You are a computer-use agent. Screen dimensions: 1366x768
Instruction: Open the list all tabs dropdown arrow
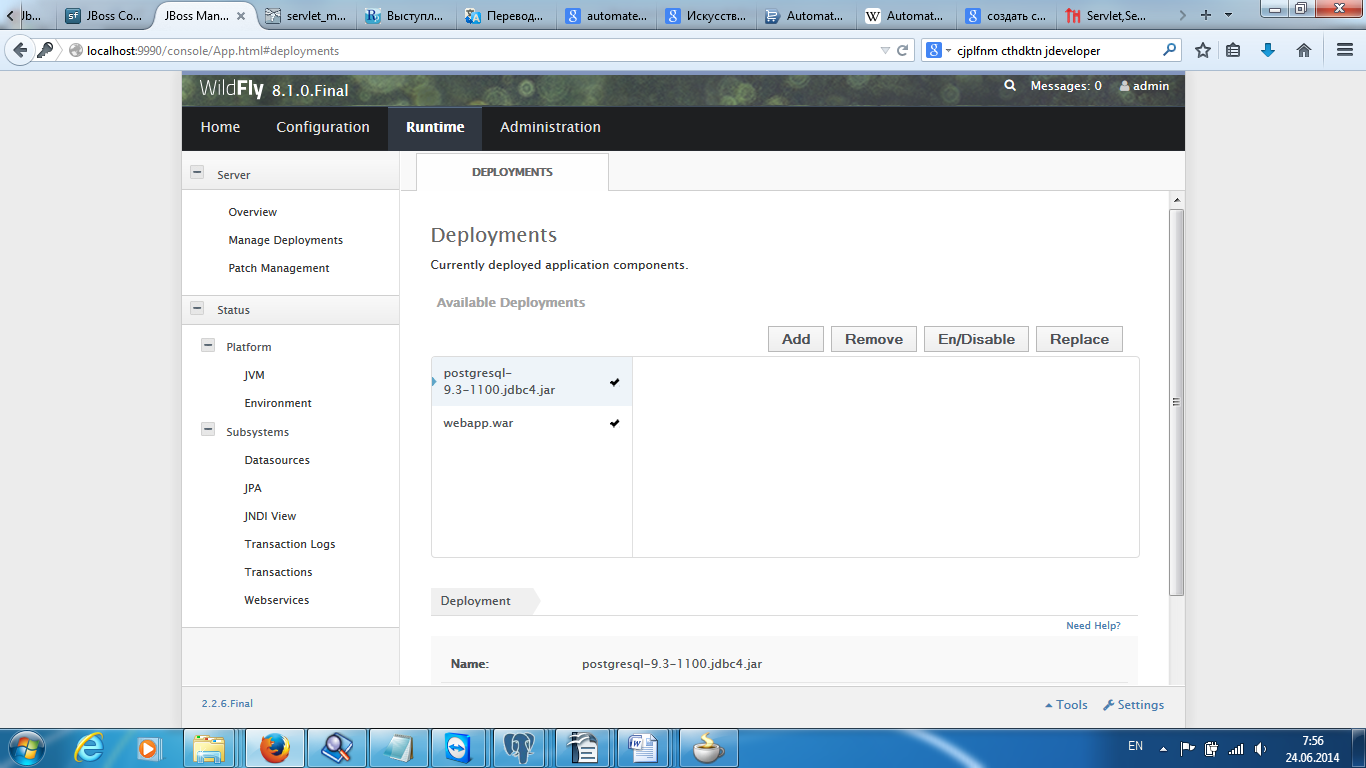point(1228,15)
